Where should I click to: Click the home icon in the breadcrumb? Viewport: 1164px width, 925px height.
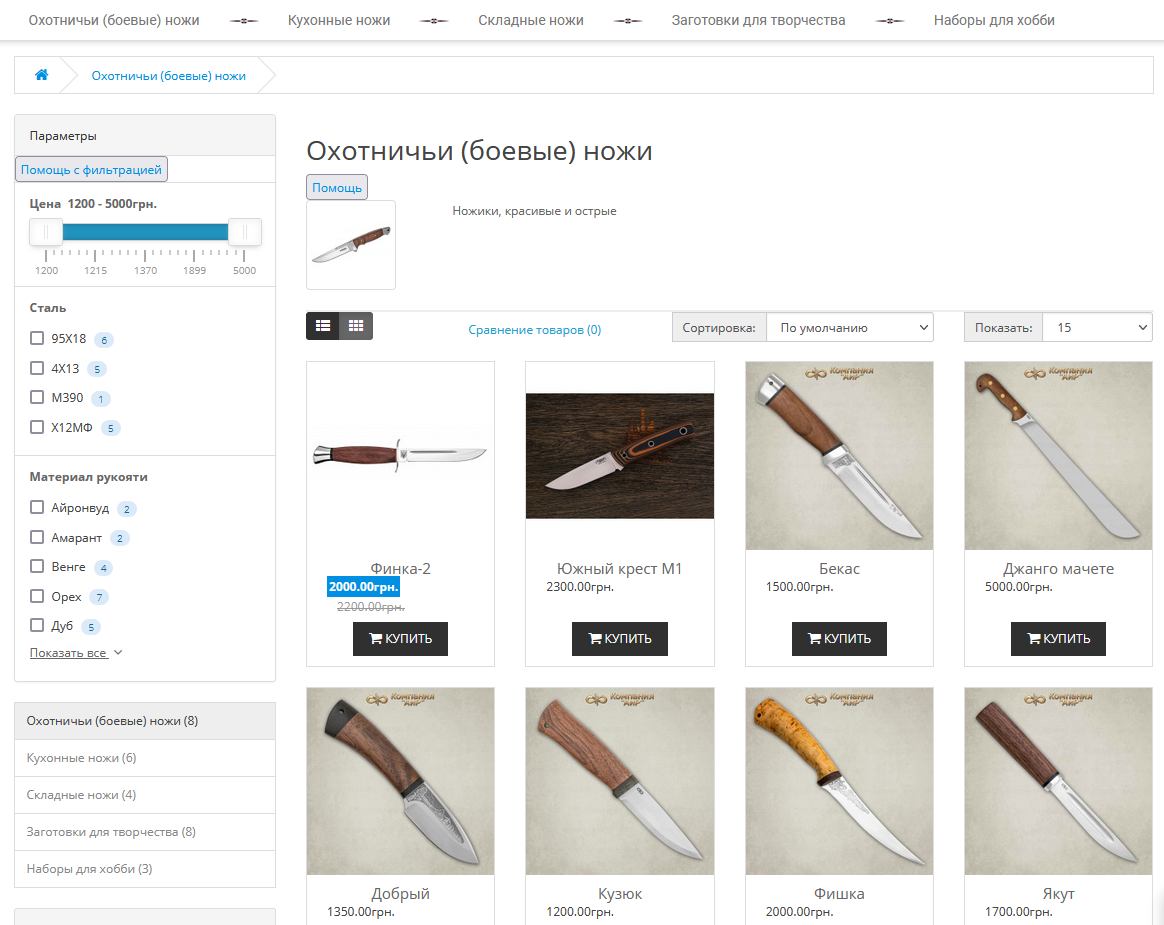[x=41, y=74]
